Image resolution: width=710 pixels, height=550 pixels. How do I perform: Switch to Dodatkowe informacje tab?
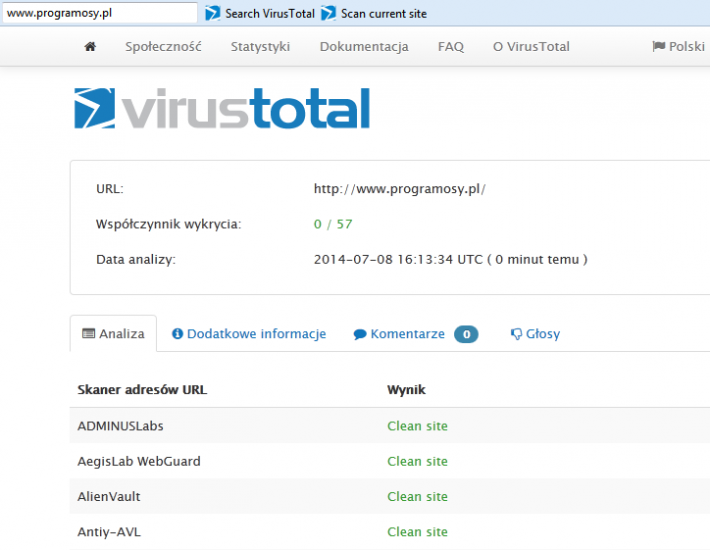(x=249, y=334)
